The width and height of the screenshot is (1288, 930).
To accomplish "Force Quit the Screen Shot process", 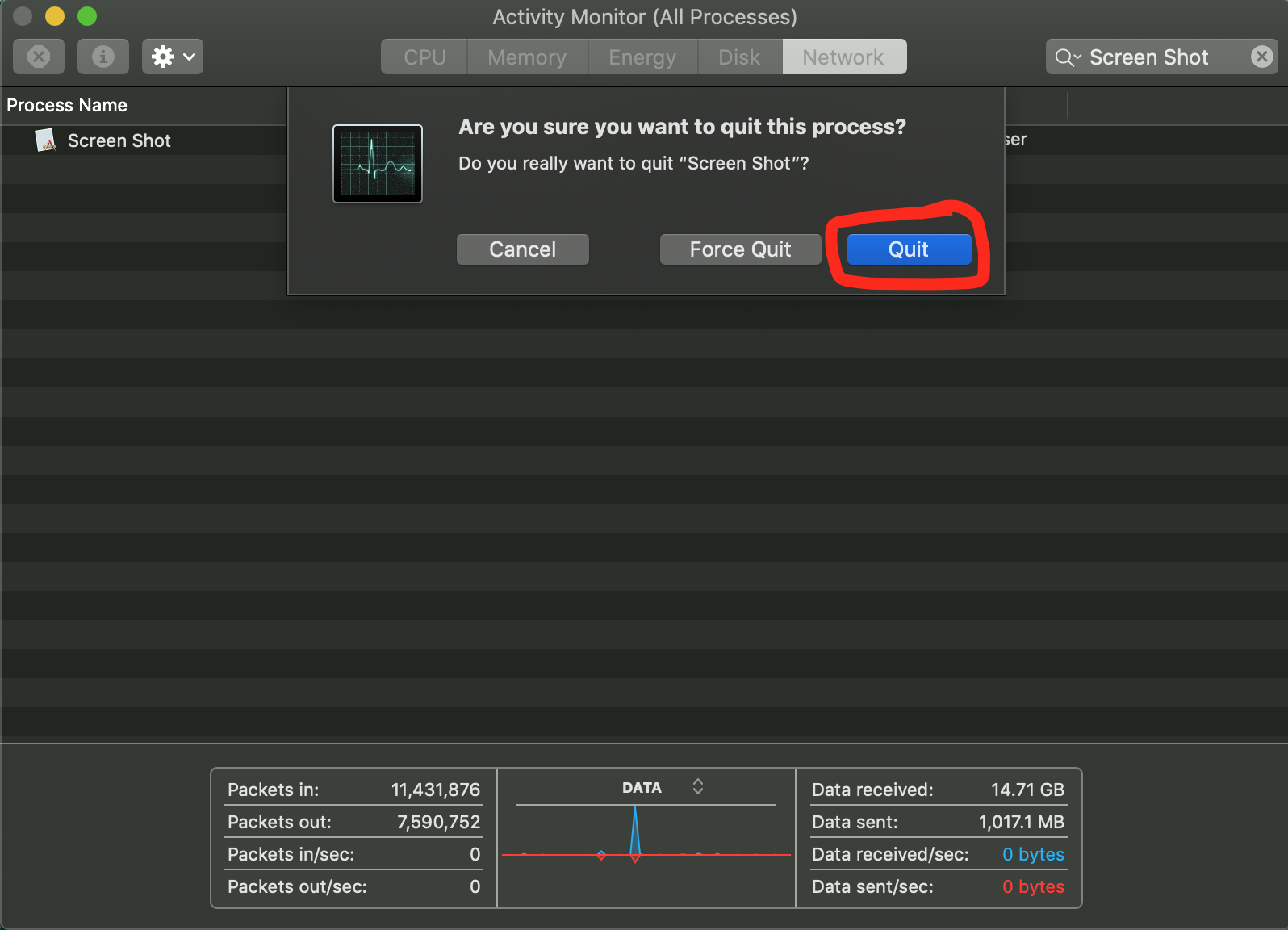I will pyautogui.click(x=741, y=249).
